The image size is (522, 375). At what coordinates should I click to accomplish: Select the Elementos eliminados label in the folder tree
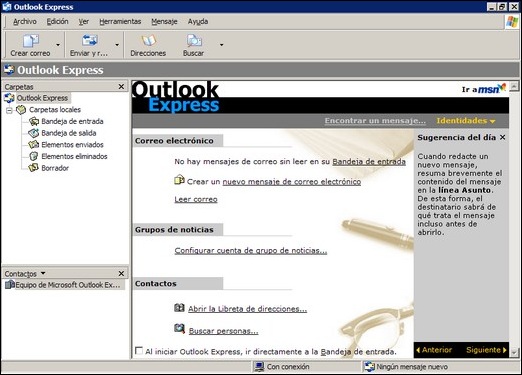coord(74,156)
